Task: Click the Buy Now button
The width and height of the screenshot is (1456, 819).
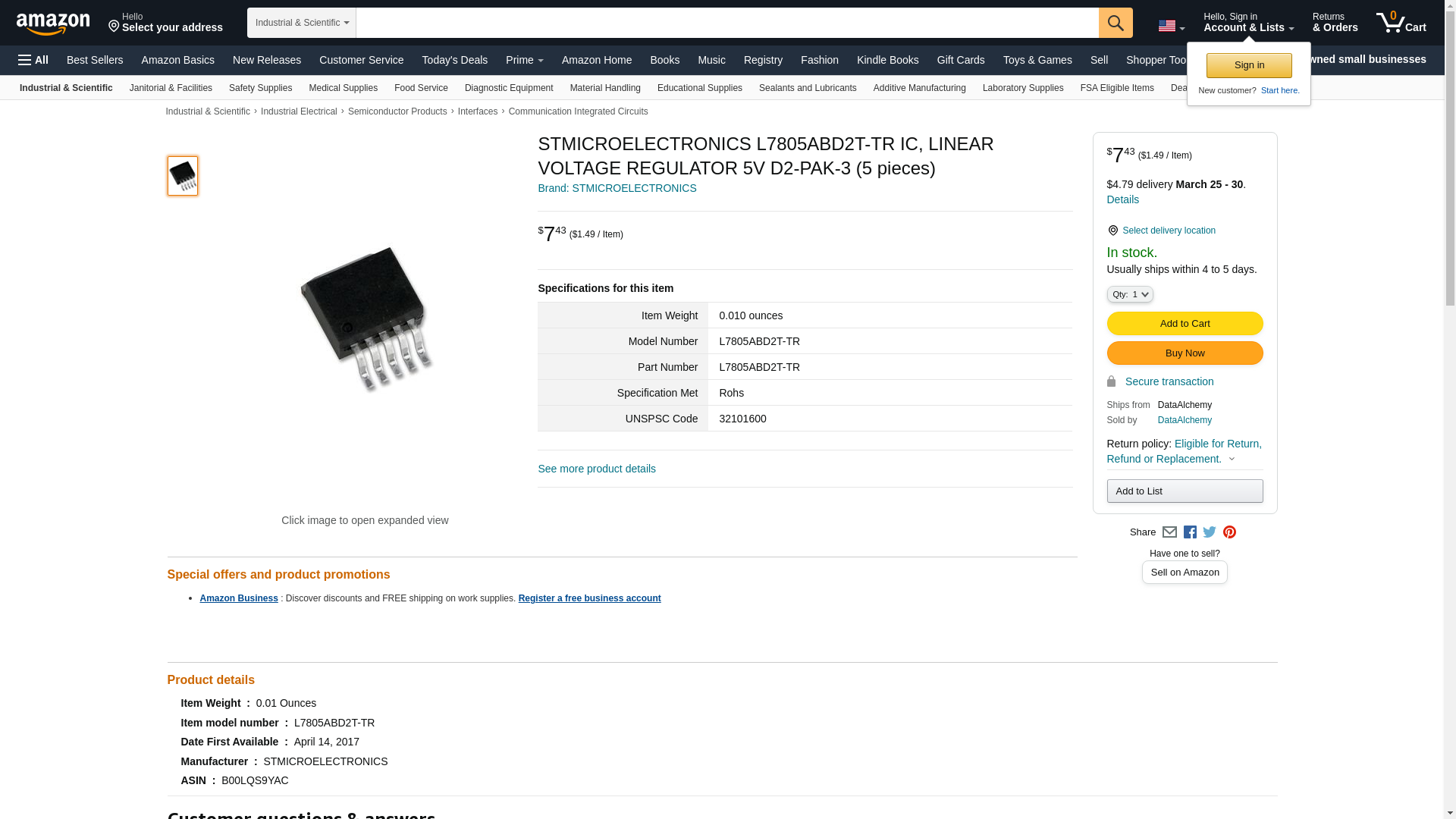Action: coord(1185,353)
